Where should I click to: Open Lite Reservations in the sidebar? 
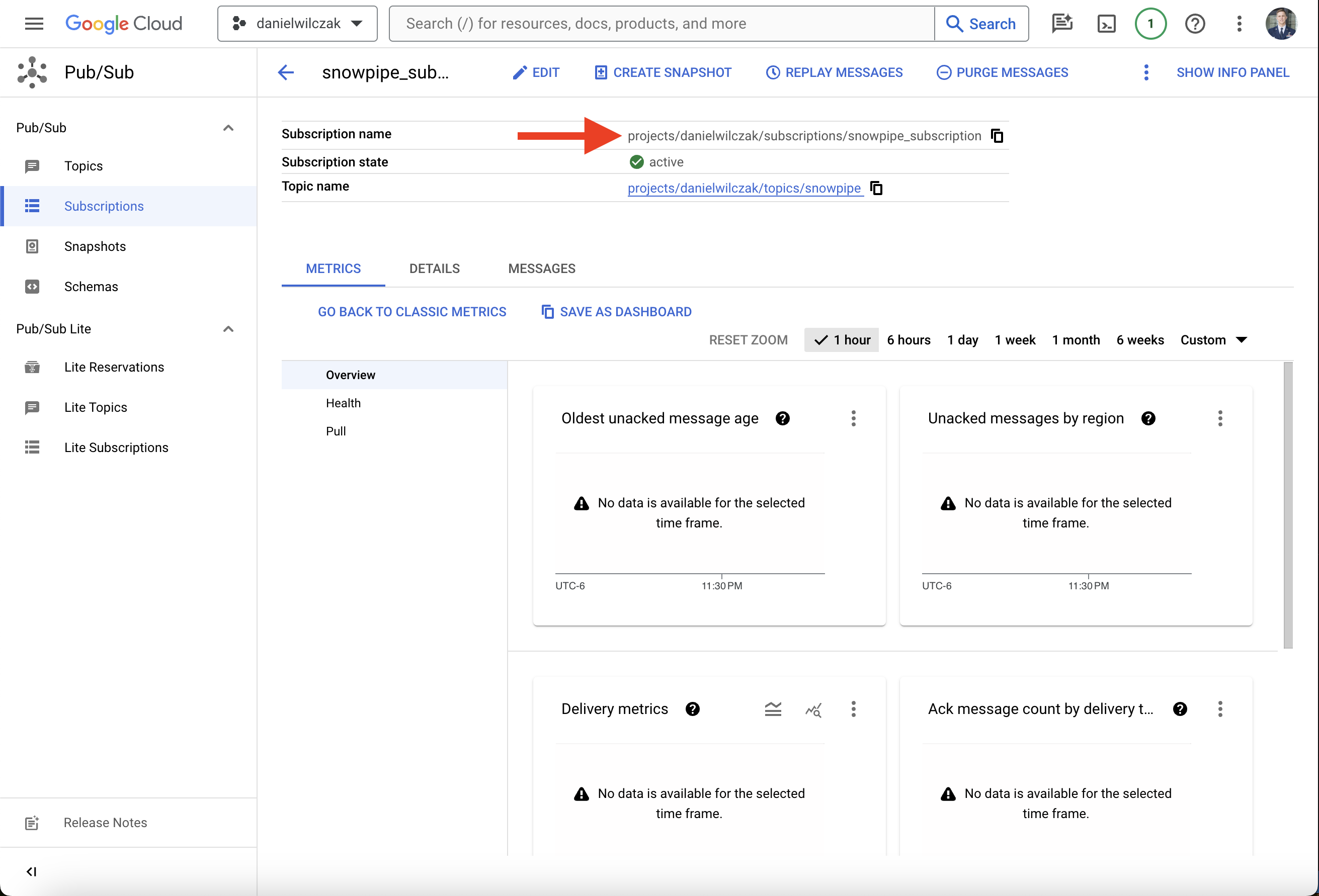(128, 367)
